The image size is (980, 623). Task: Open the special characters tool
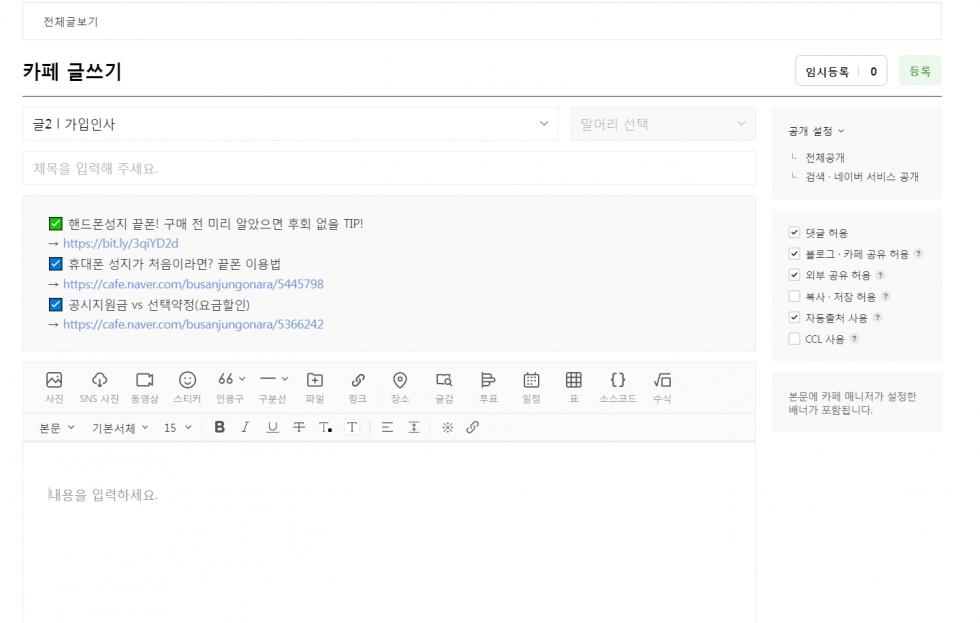(x=448, y=427)
